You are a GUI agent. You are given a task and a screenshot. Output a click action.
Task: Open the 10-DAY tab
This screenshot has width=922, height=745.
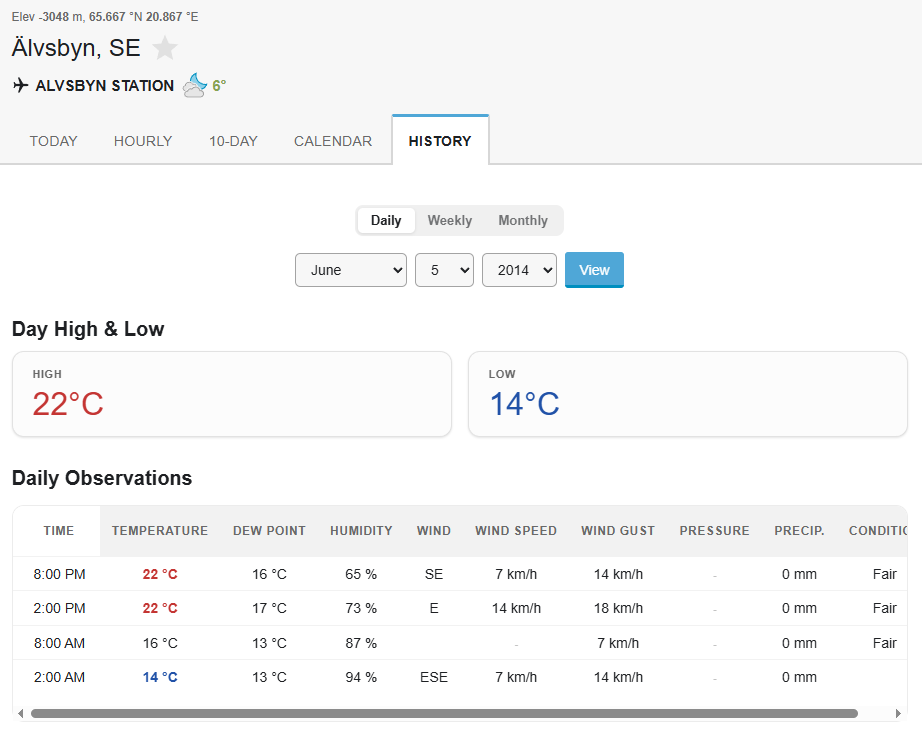[x=233, y=141]
